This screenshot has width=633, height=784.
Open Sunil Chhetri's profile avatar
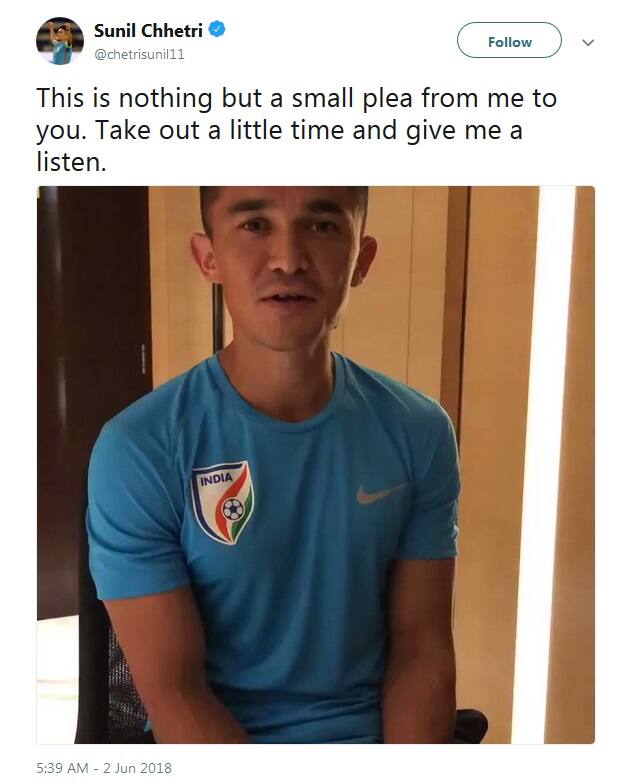(60, 41)
